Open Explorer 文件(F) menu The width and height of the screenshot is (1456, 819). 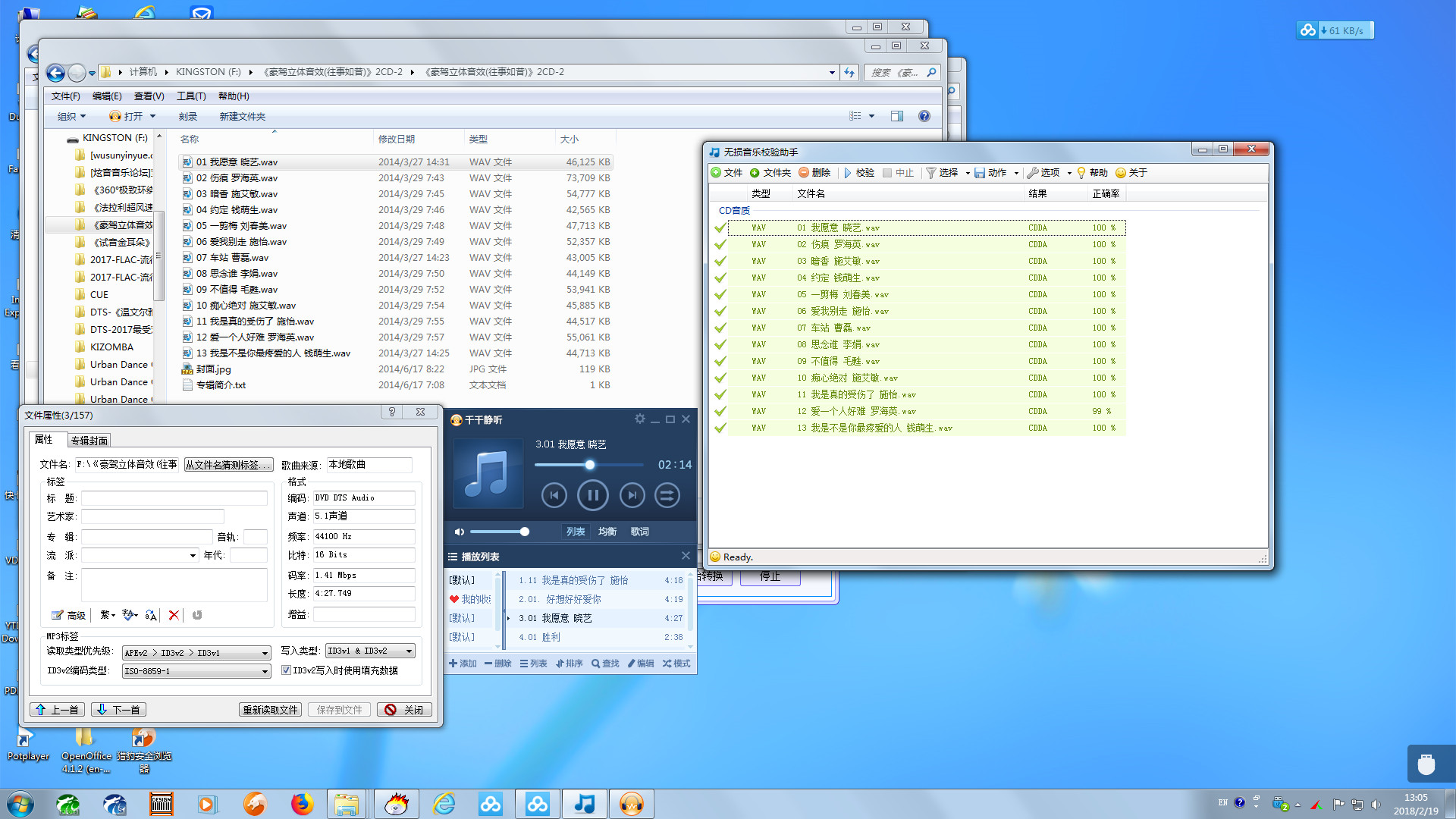point(65,96)
